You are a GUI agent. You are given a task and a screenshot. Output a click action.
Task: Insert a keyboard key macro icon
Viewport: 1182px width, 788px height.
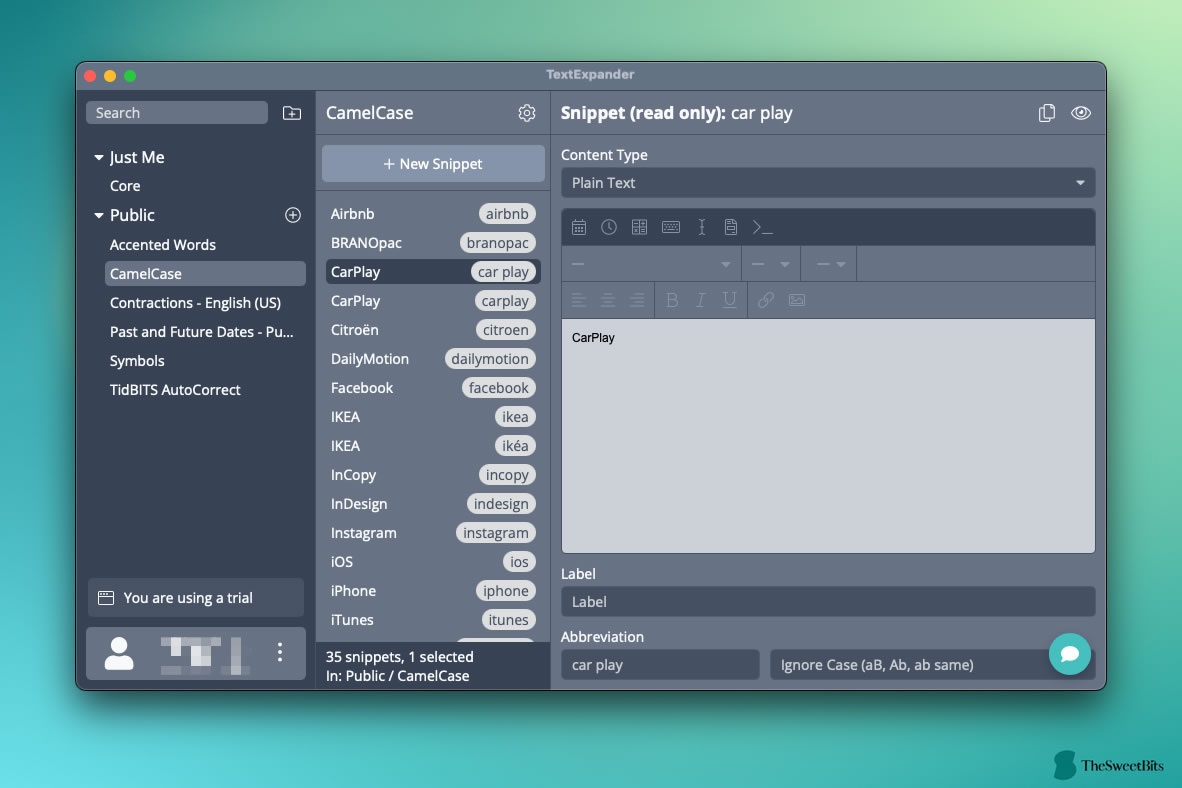[671, 227]
